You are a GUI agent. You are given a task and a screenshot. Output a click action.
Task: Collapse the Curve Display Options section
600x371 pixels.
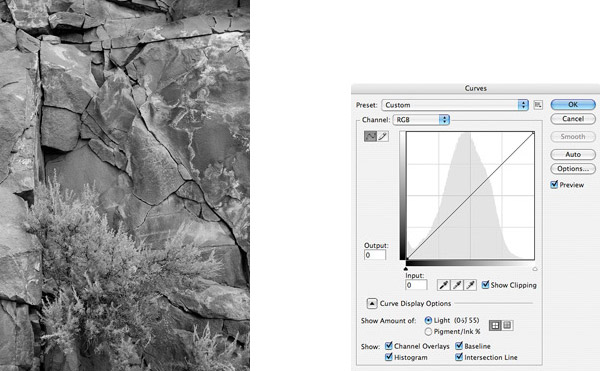(372, 304)
